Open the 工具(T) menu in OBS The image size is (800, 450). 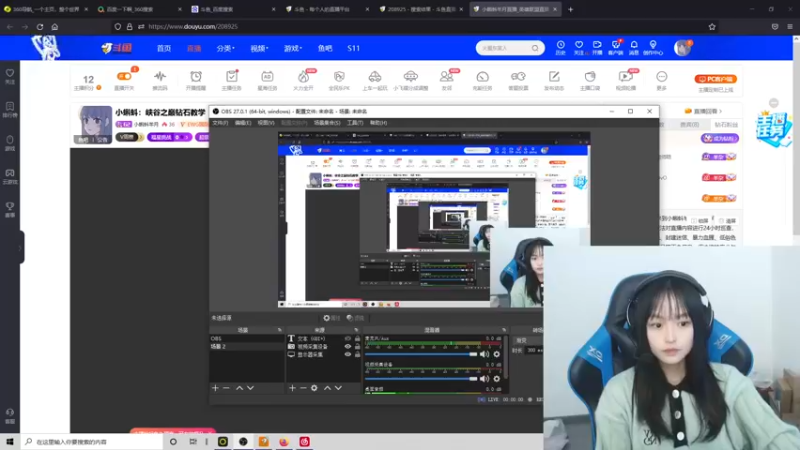coord(355,123)
